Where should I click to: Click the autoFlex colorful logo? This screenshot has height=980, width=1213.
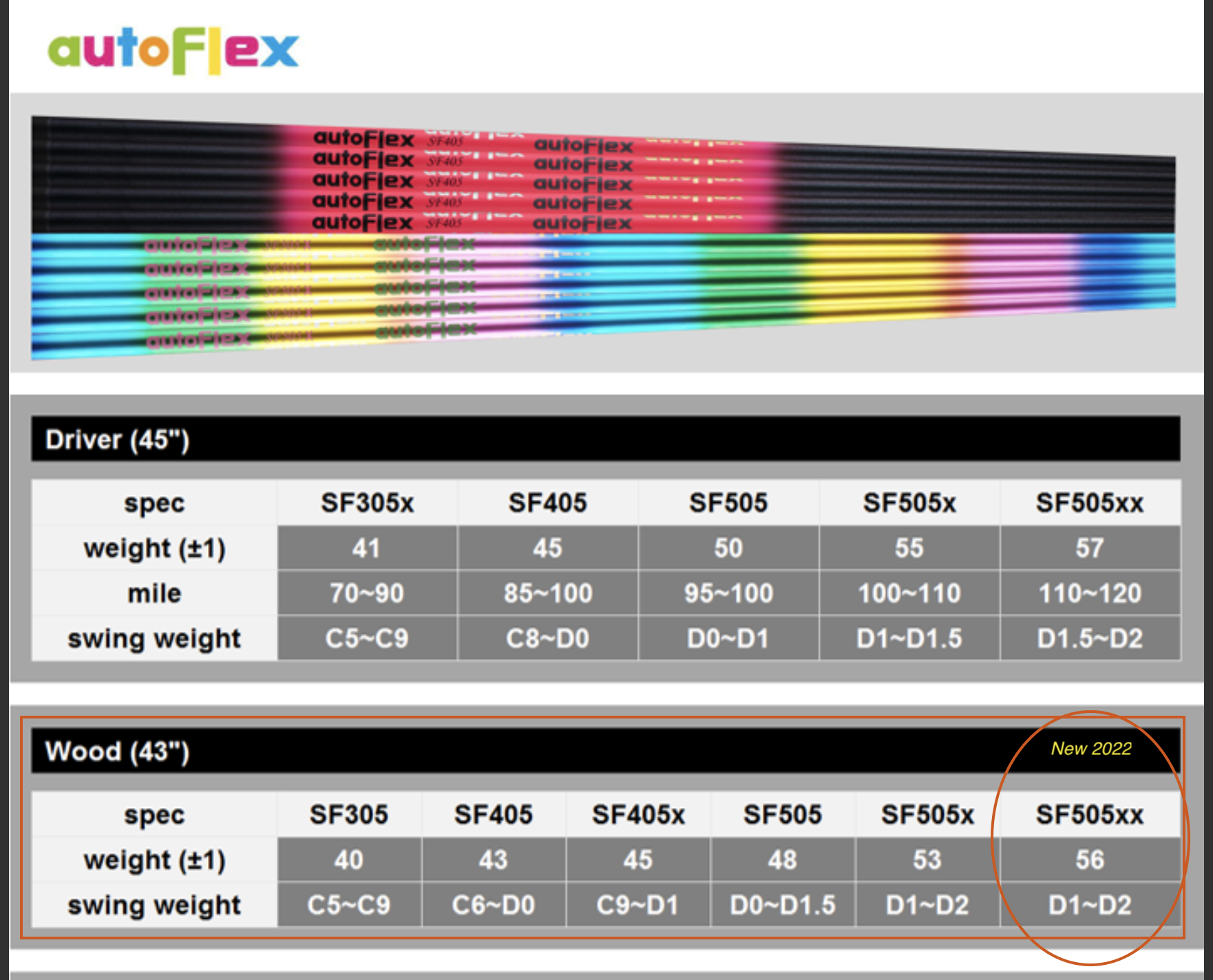tap(173, 50)
